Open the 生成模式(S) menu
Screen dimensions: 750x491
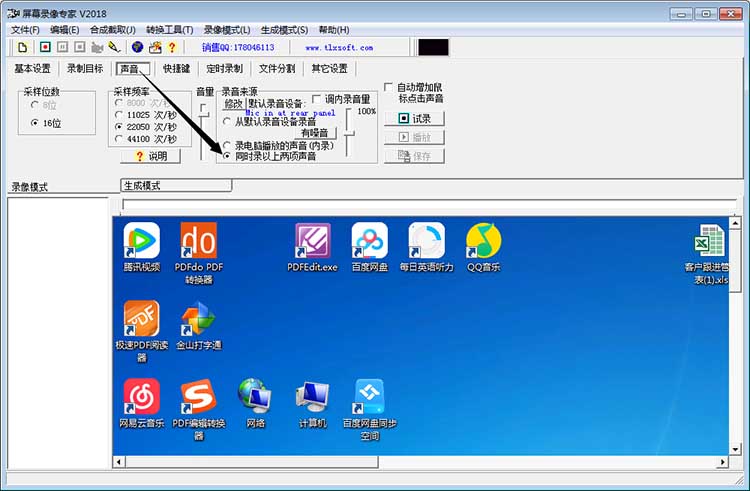pos(284,30)
